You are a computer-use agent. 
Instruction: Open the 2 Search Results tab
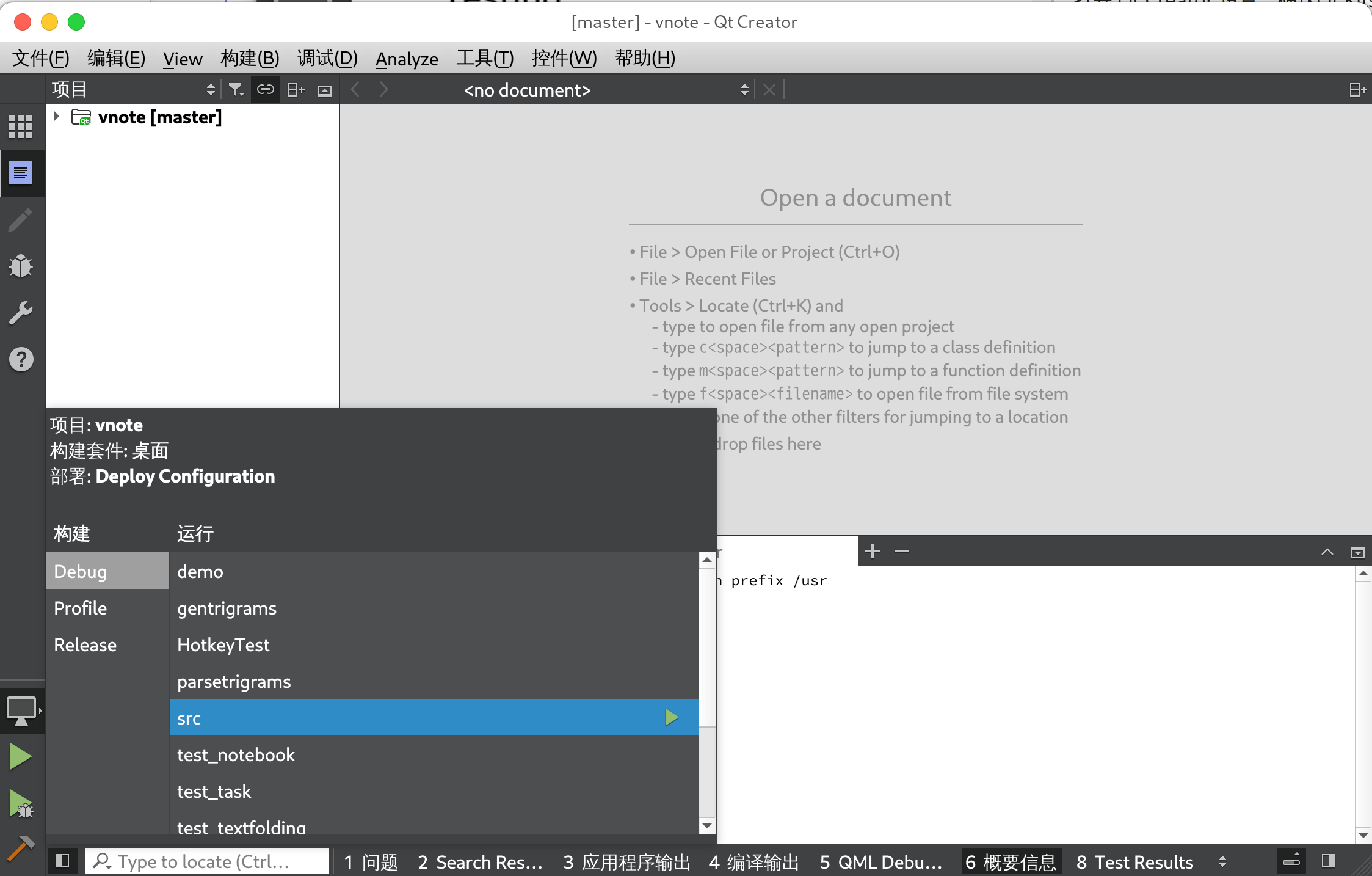[481, 862]
